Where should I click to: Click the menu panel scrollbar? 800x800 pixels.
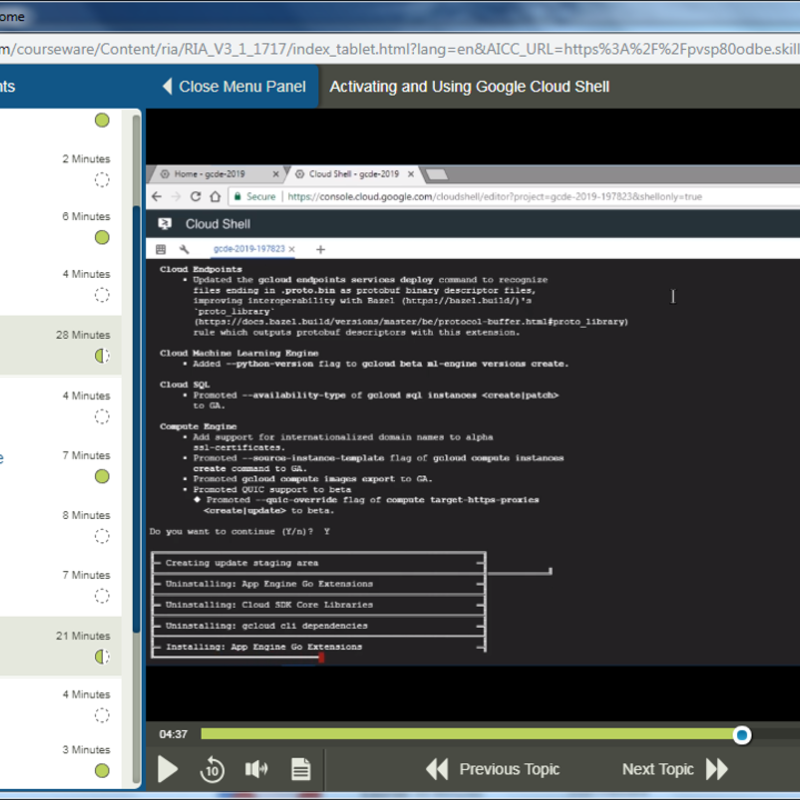[136, 418]
